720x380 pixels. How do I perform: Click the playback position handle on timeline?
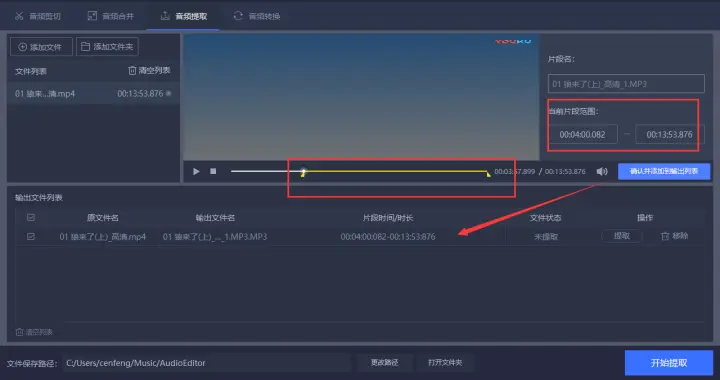point(304,171)
